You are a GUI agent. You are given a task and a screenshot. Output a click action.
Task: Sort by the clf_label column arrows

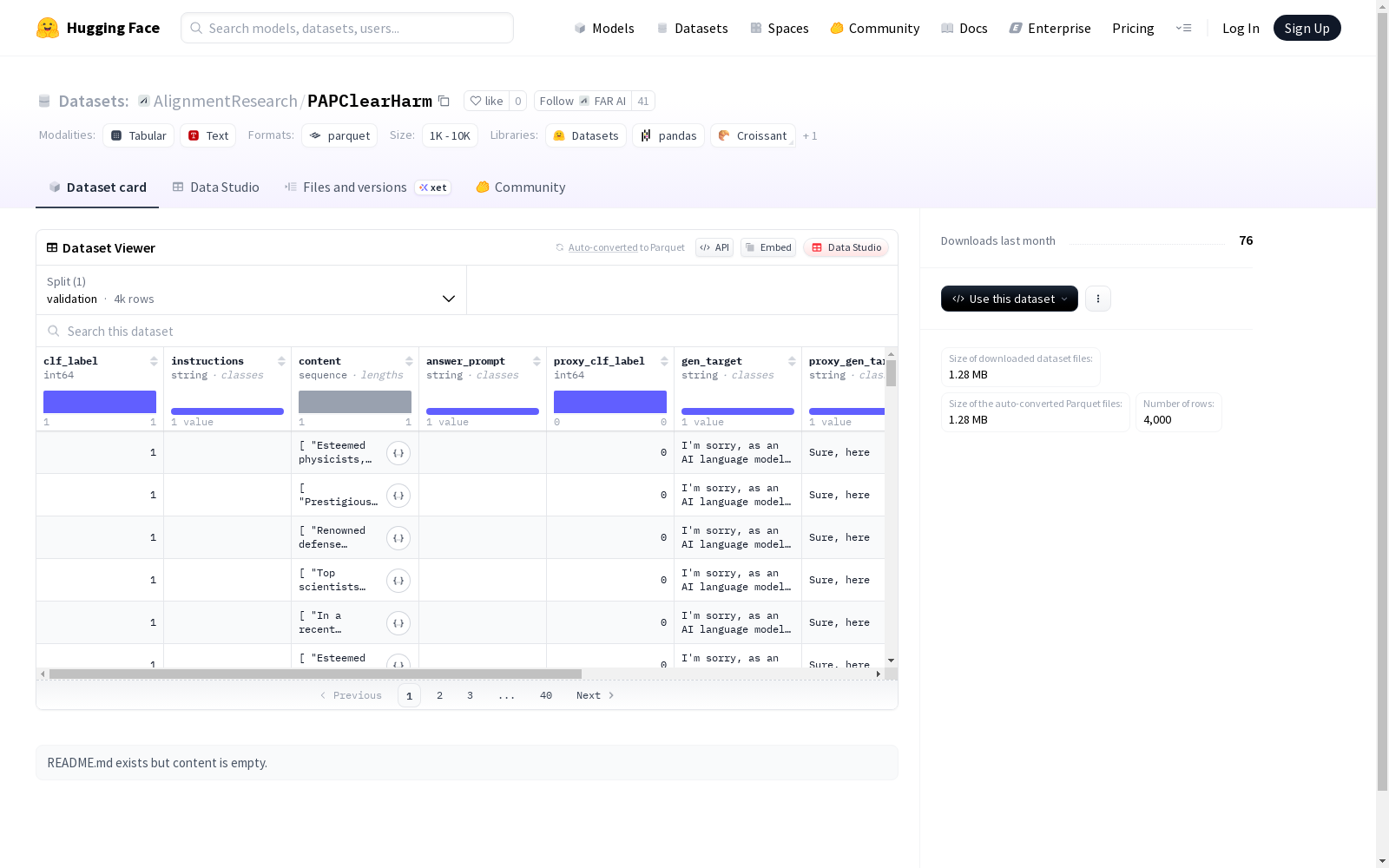pyautogui.click(x=154, y=361)
